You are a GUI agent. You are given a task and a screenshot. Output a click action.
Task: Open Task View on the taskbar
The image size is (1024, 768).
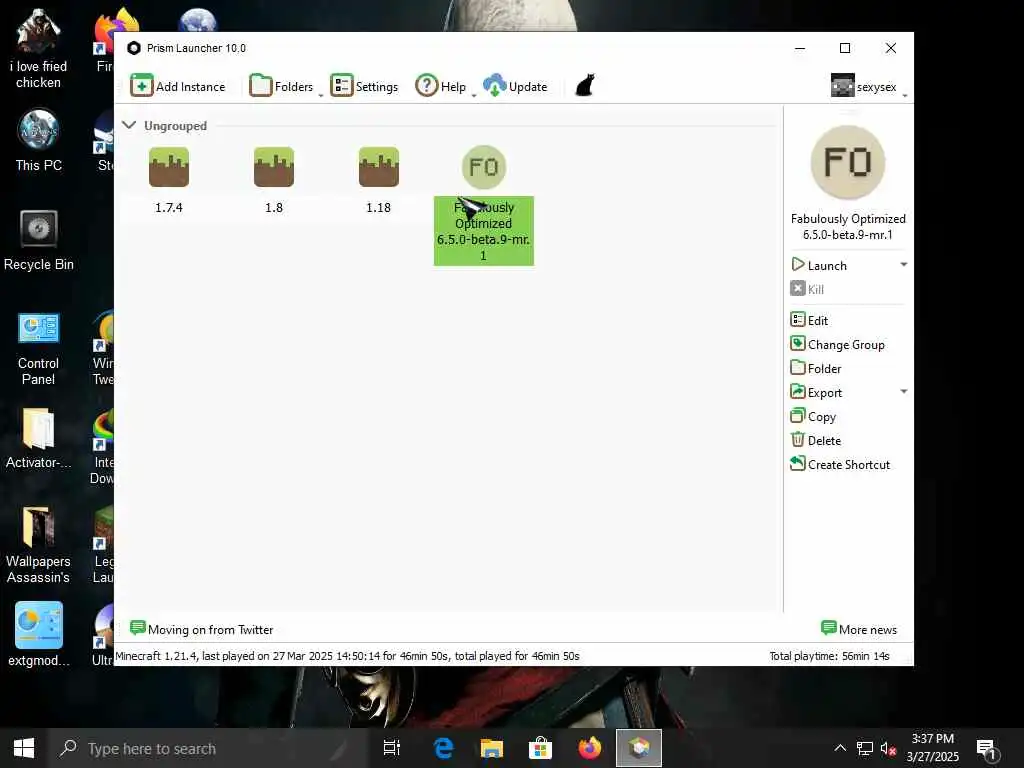coord(392,748)
